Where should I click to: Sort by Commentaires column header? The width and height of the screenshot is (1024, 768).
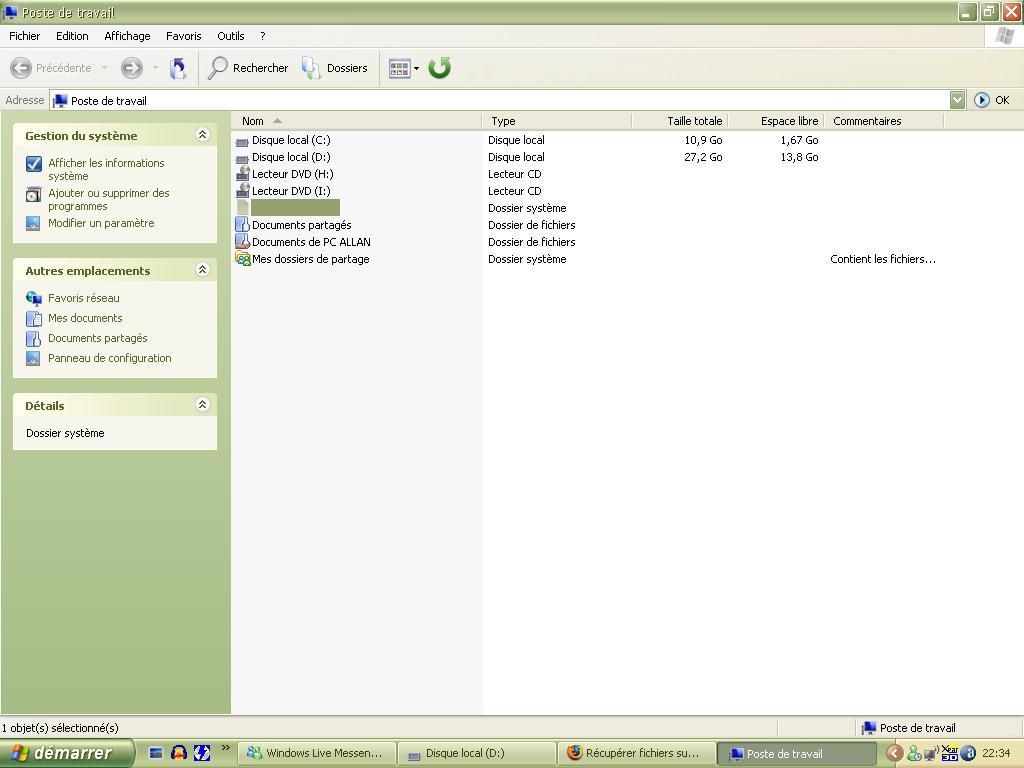pos(884,121)
